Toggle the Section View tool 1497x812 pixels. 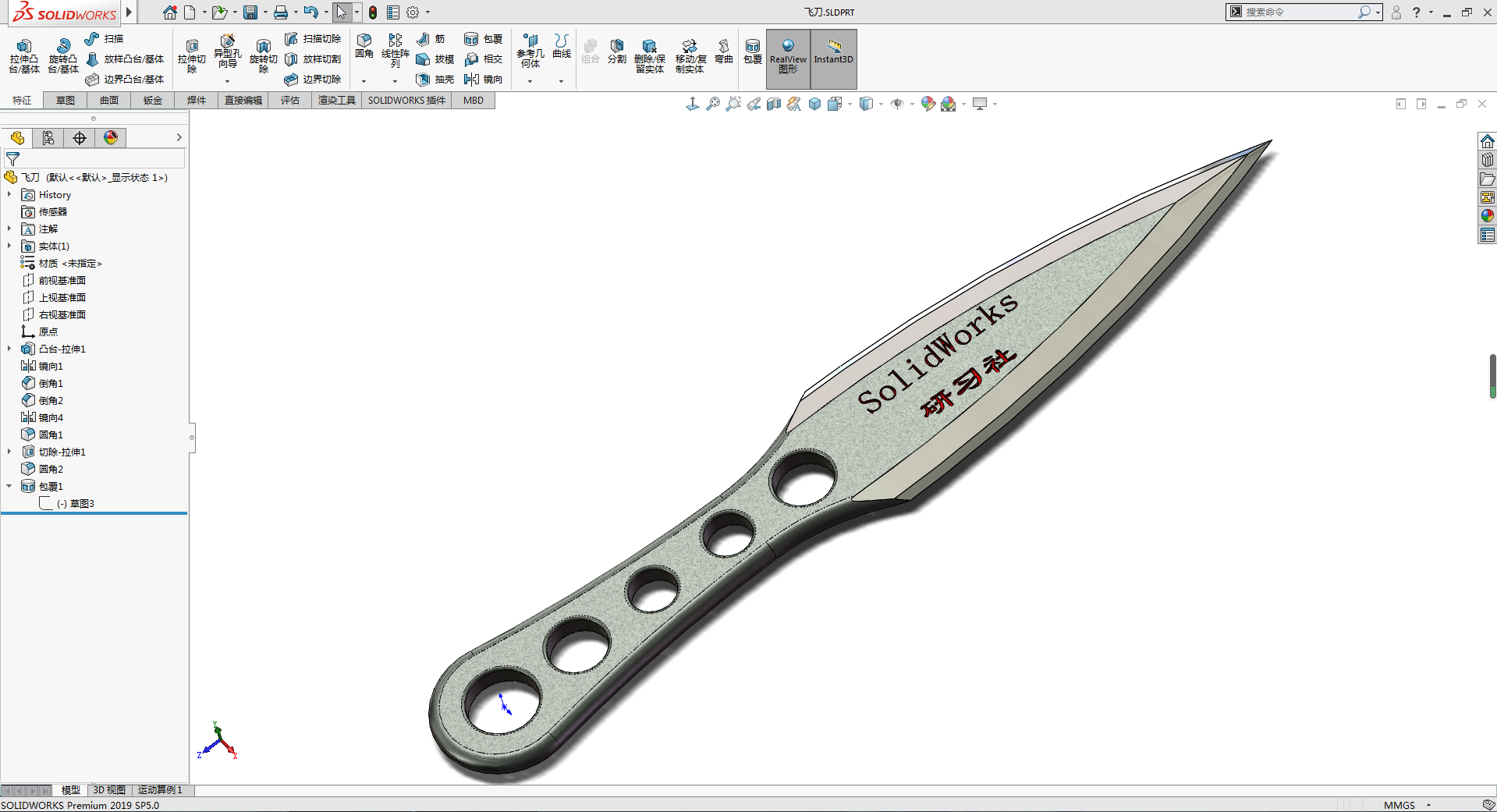point(774,104)
